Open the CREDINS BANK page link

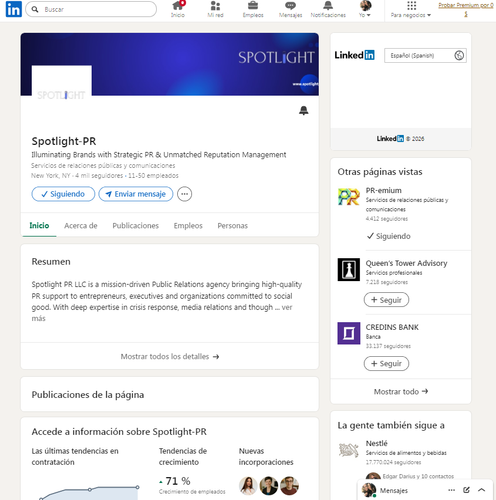[392, 327]
